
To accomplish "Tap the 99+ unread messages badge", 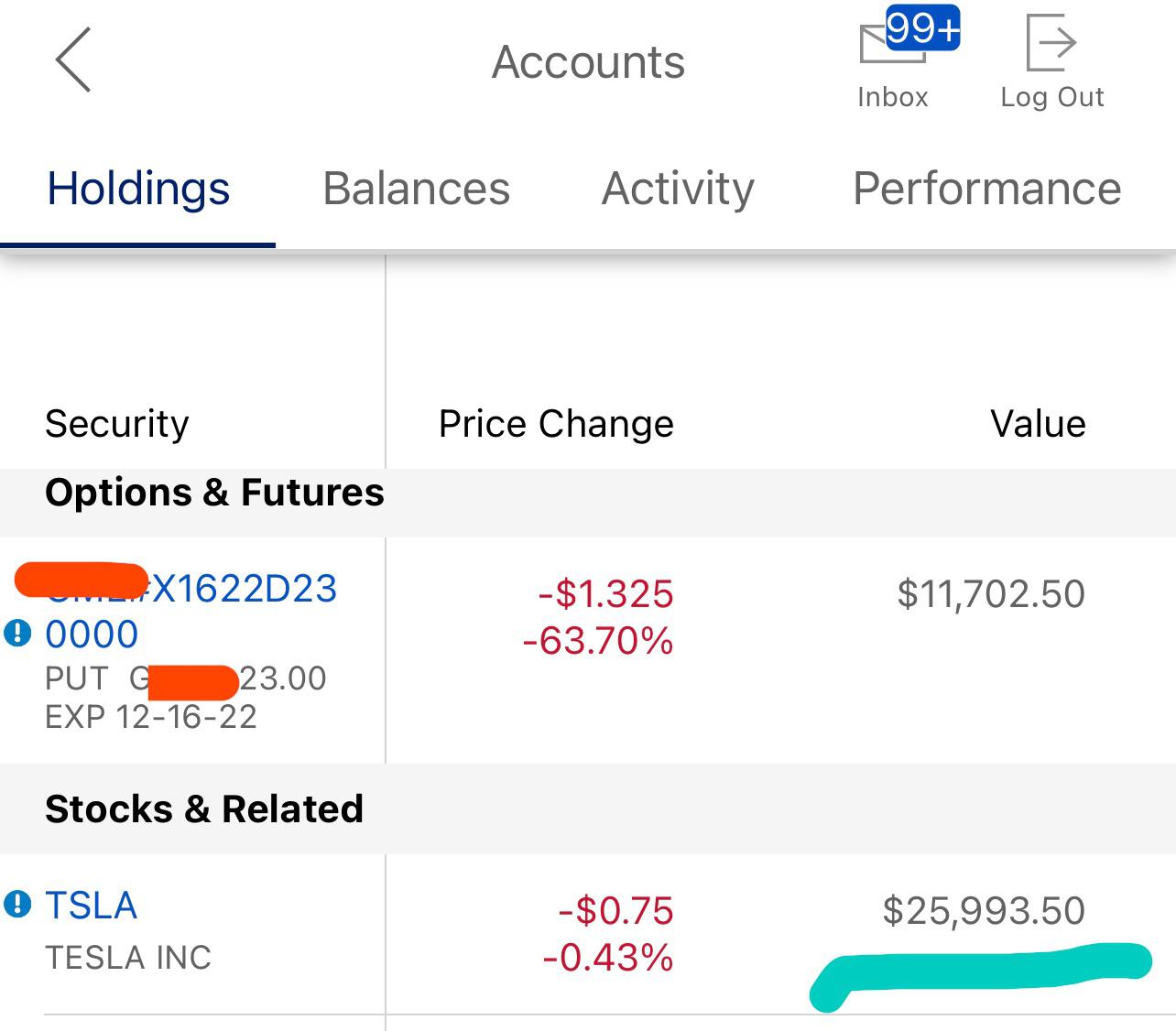I will [922, 29].
